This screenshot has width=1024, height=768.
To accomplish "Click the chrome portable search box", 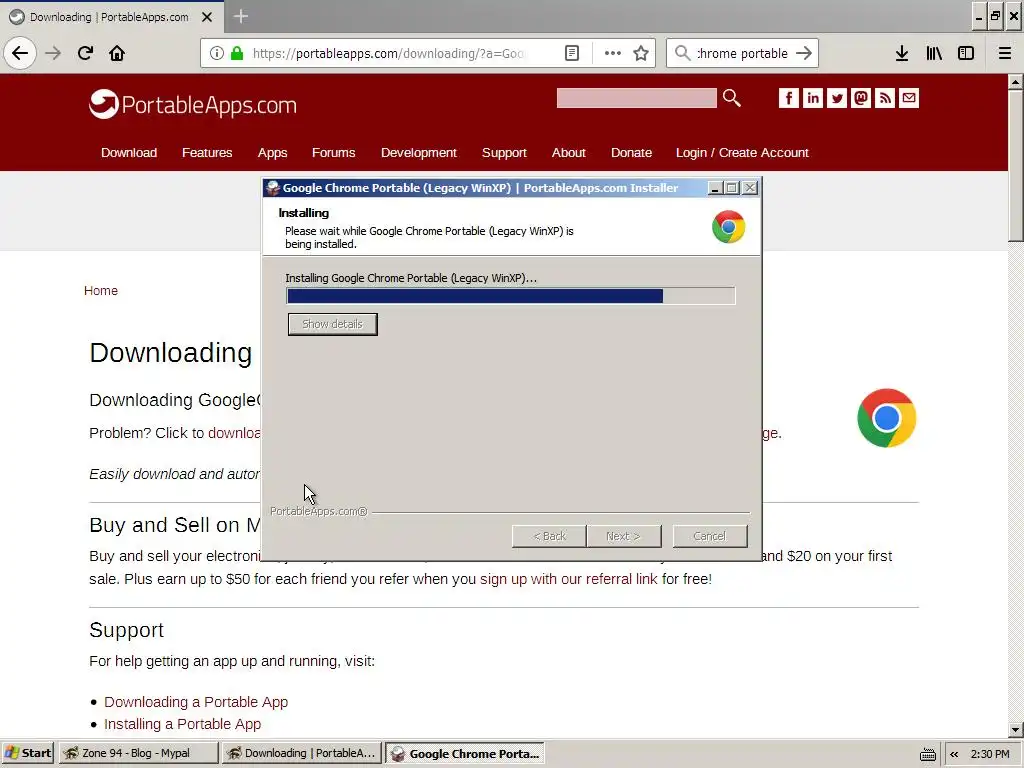I will [742, 54].
